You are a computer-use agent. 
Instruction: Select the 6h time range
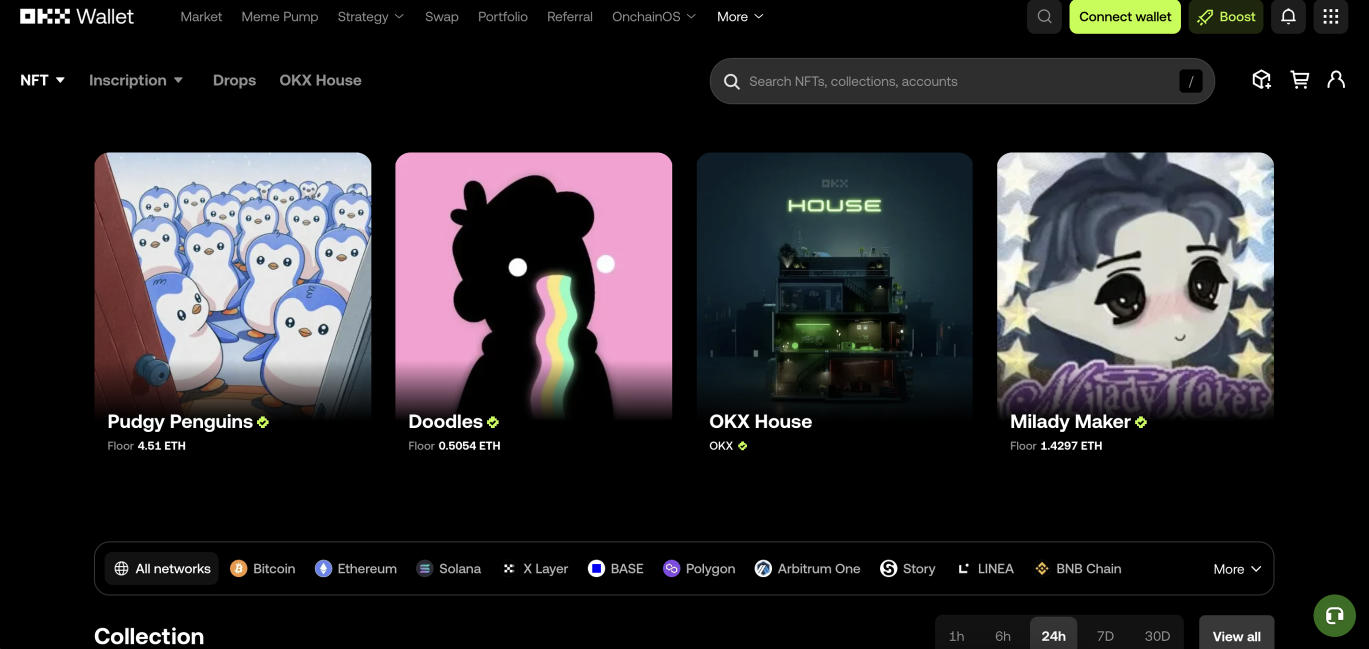(x=1003, y=636)
